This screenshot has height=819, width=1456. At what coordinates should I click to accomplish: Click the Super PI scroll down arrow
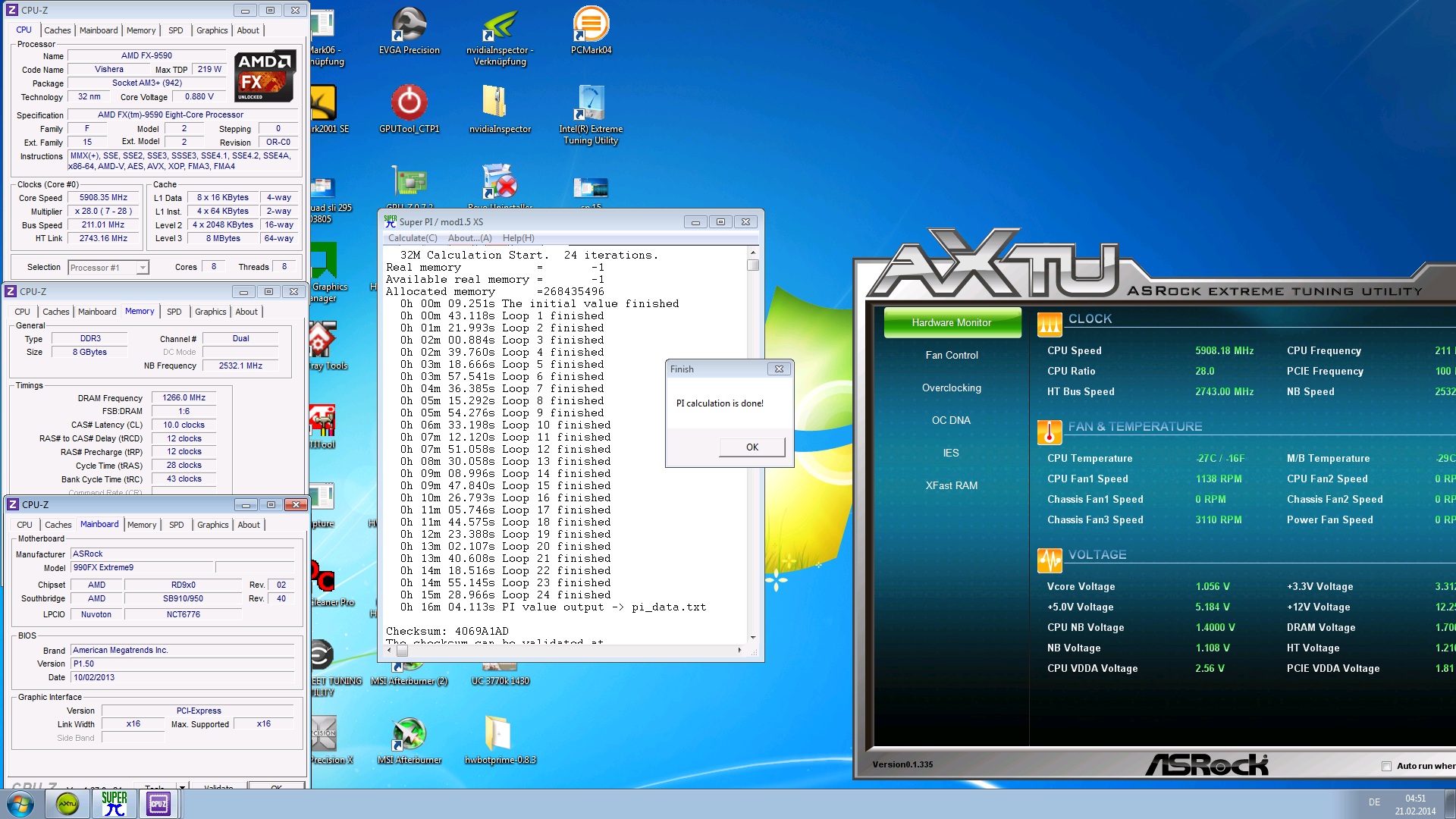[752, 638]
